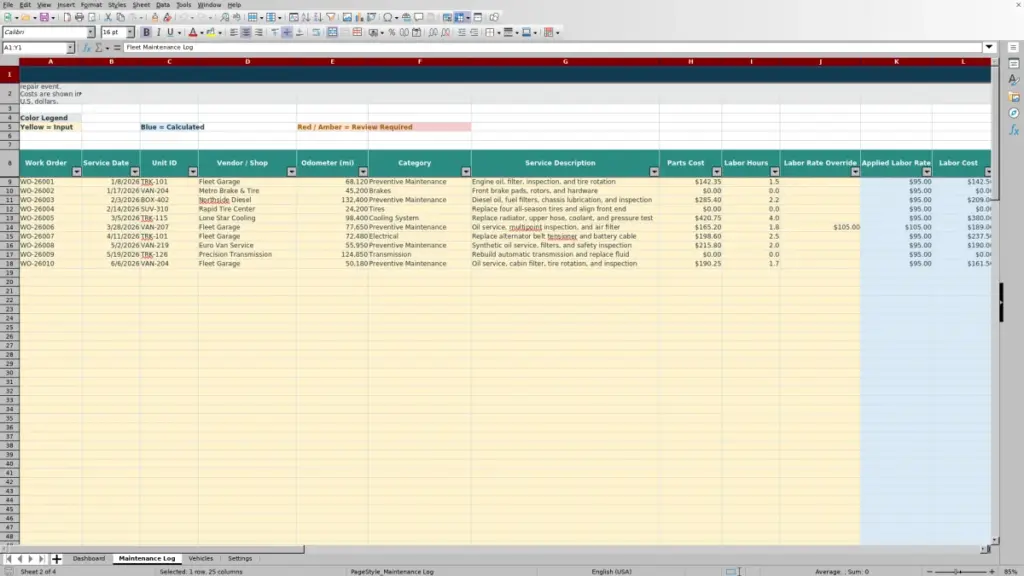Switch to the Settings sheet tab

(x=240, y=559)
